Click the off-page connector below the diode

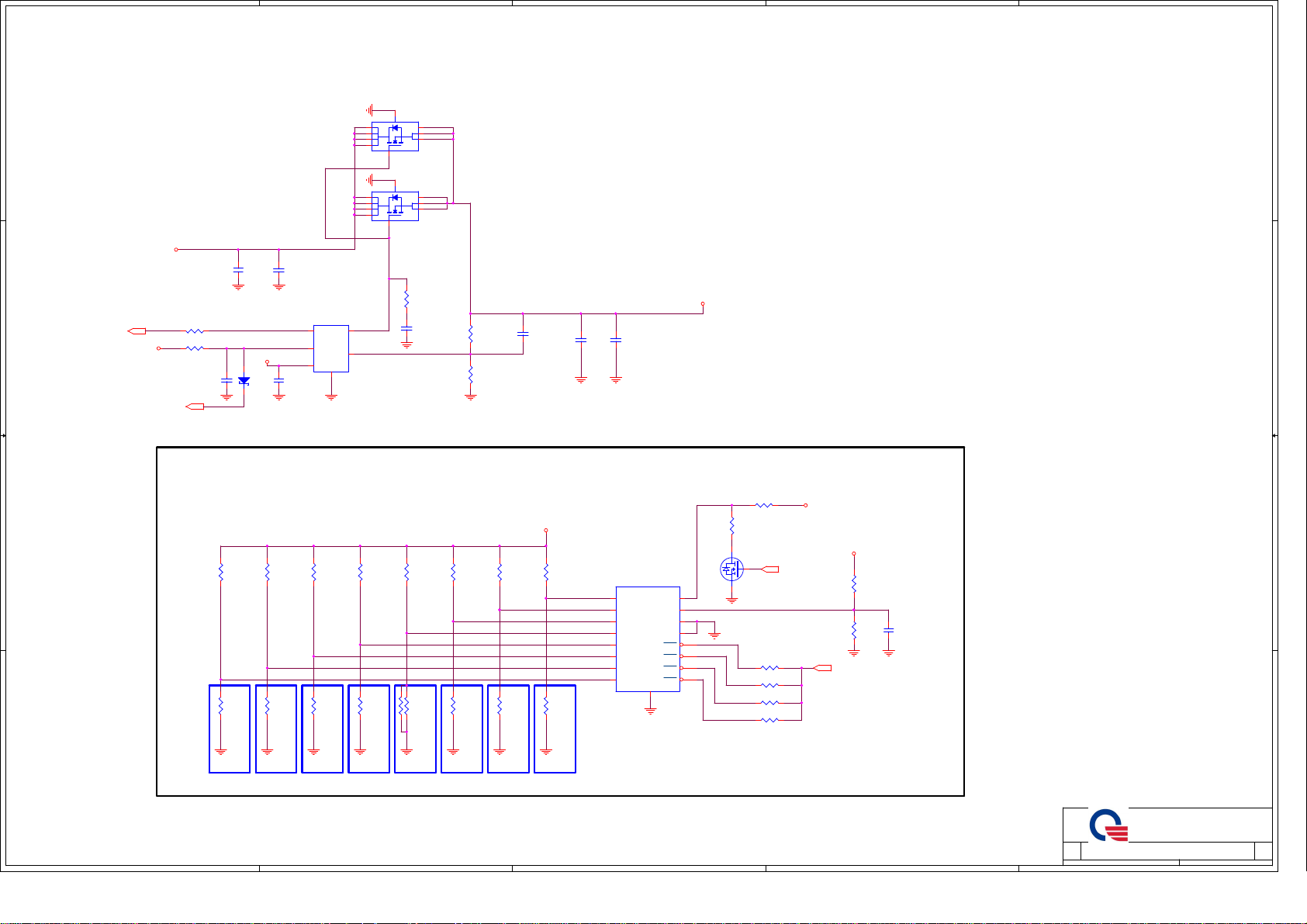tap(195, 407)
